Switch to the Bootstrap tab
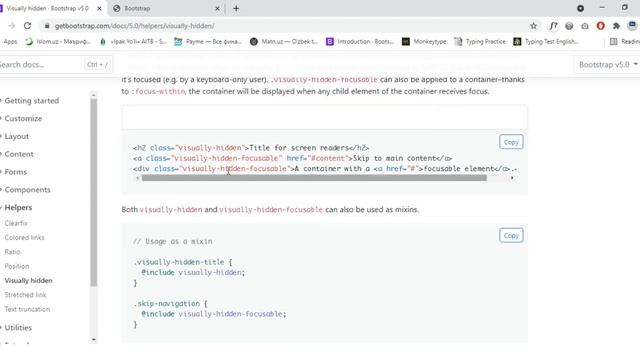This screenshot has width=640, height=360. click(167, 8)
